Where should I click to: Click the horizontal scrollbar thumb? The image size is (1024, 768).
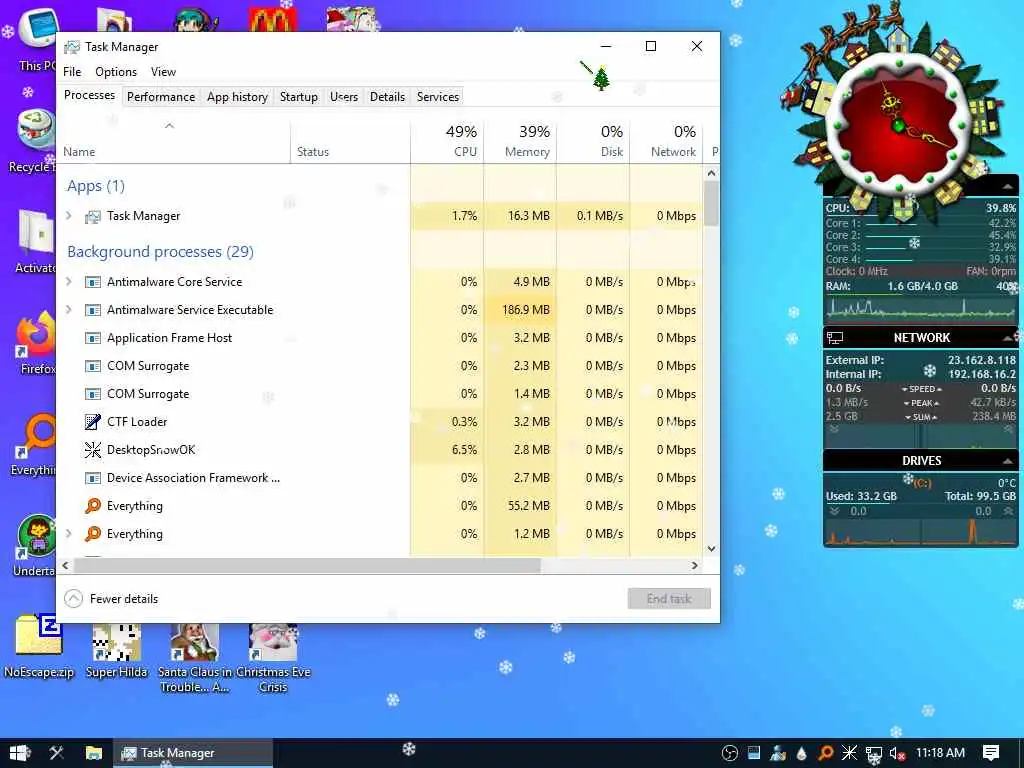tap(306, 566)
